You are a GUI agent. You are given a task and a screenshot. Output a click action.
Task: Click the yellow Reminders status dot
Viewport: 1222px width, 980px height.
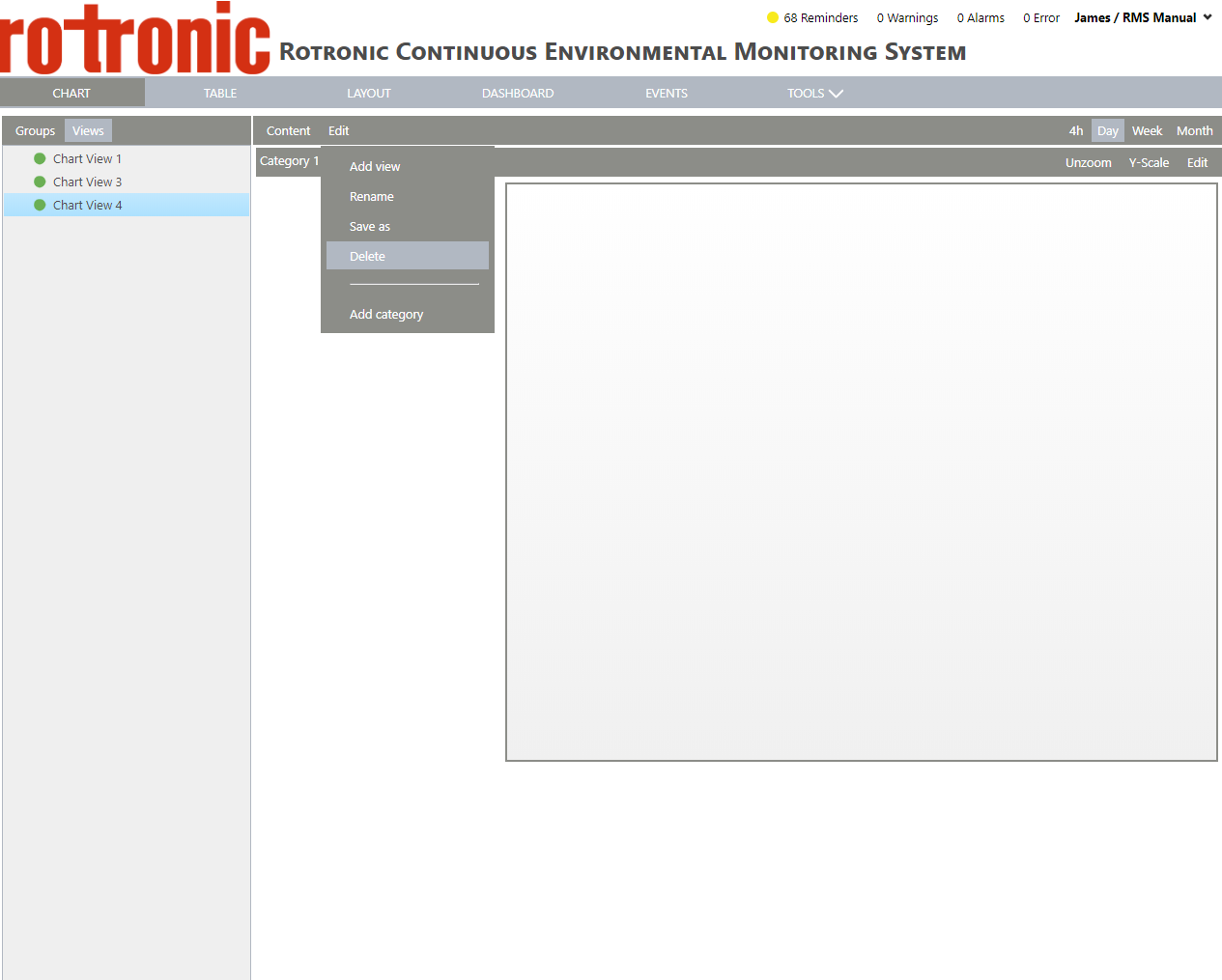773,17
